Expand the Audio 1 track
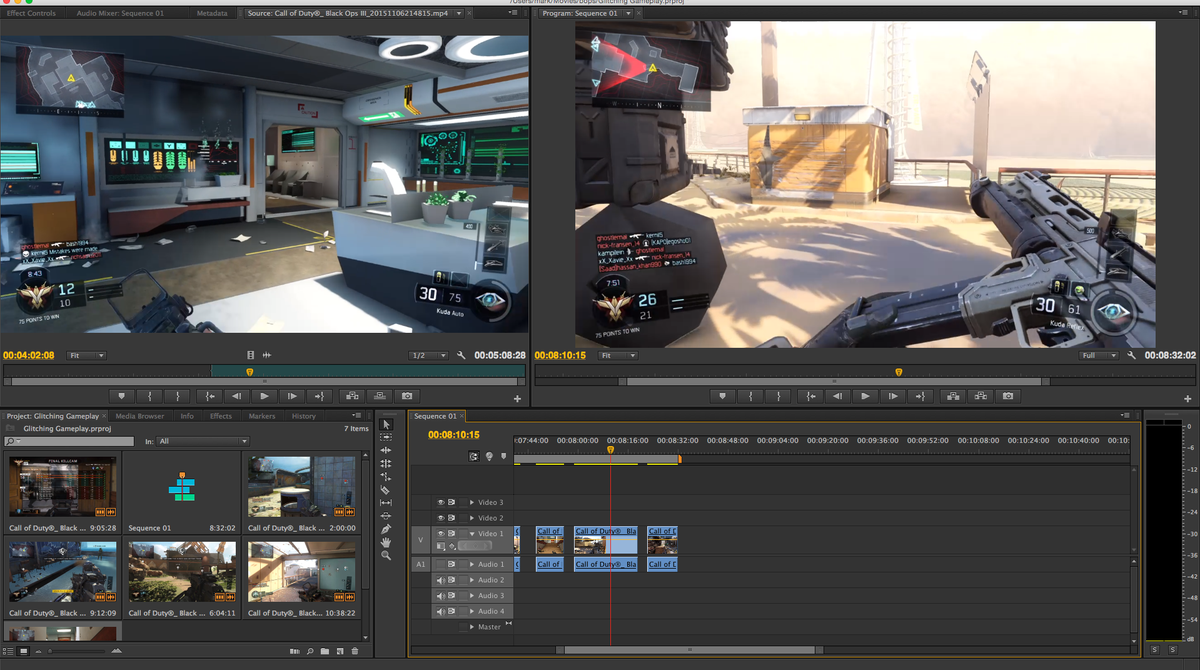Viewport: 1200px width, 670px height. 472,564
